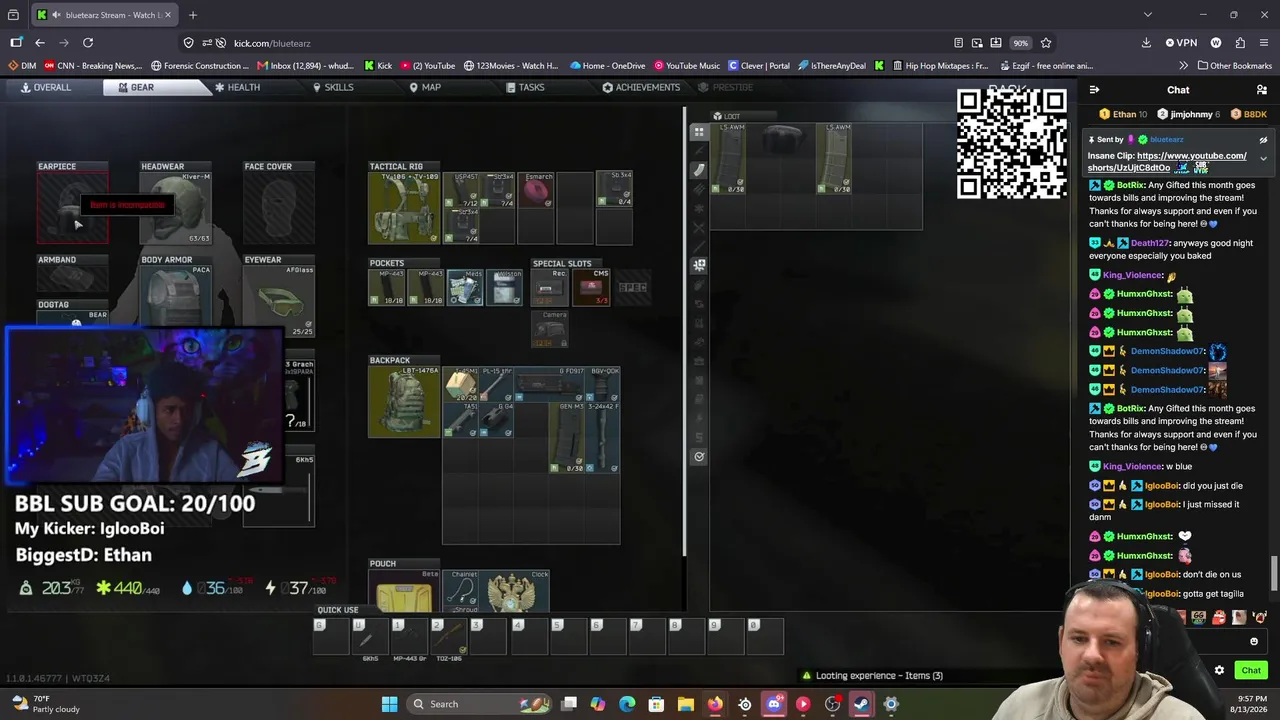The image size is (1280, 720).
Task: Switch to the Health tab
Action: coord(237,87)
